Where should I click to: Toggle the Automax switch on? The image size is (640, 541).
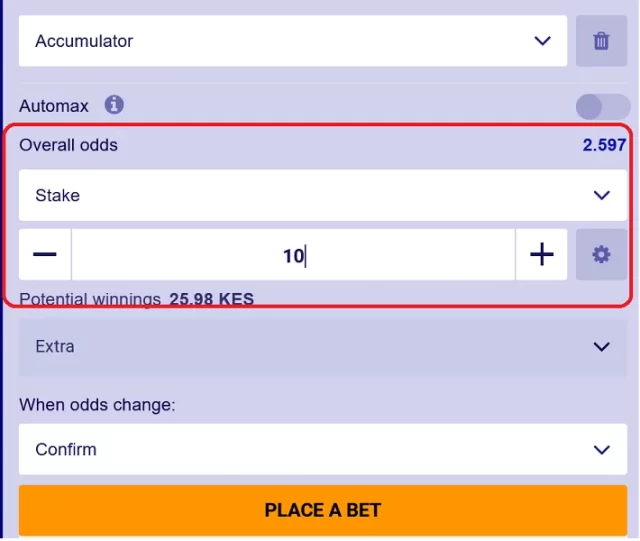602,107
